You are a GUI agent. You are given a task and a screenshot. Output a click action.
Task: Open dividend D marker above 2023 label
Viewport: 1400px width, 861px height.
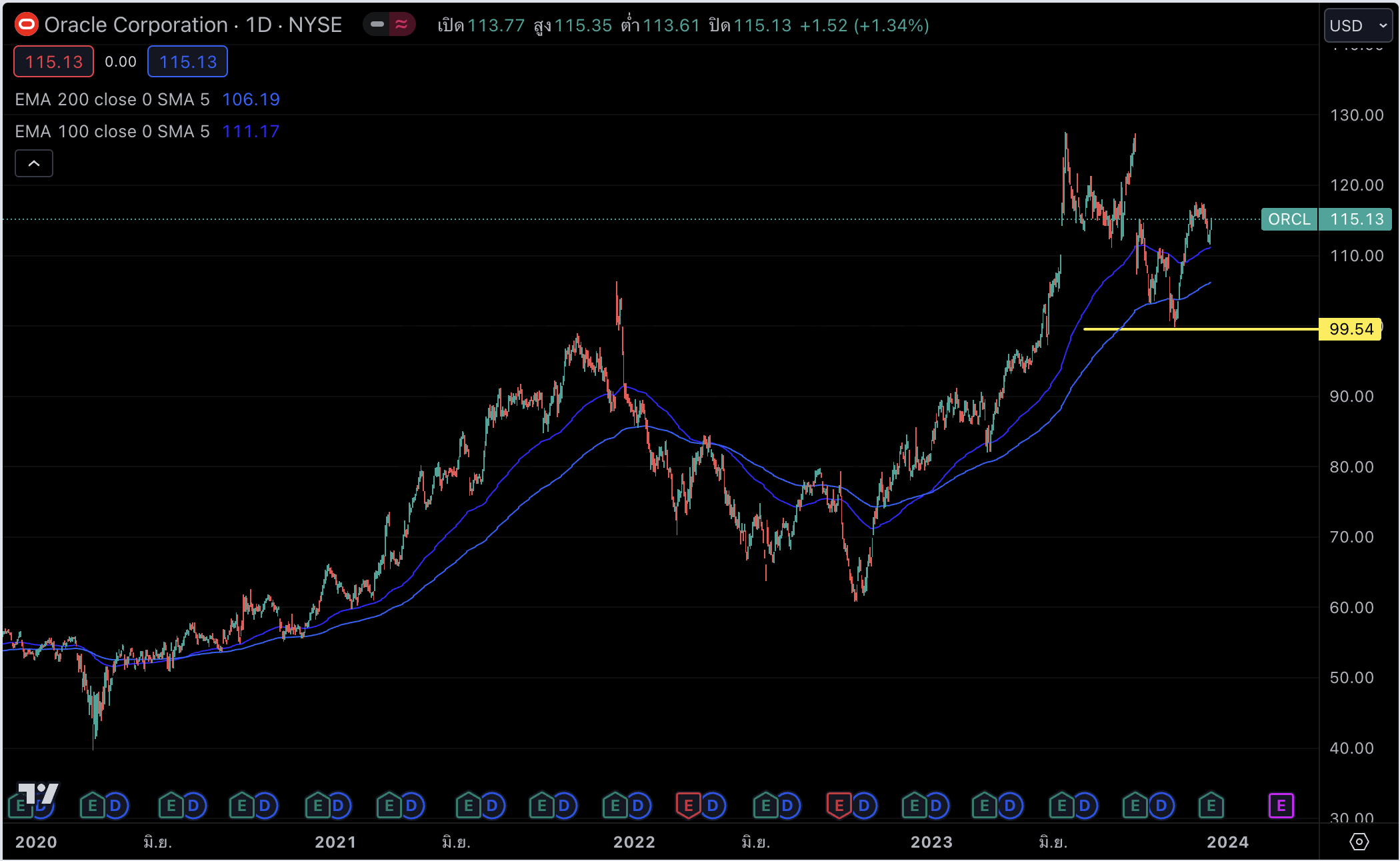tap(936, 806)
